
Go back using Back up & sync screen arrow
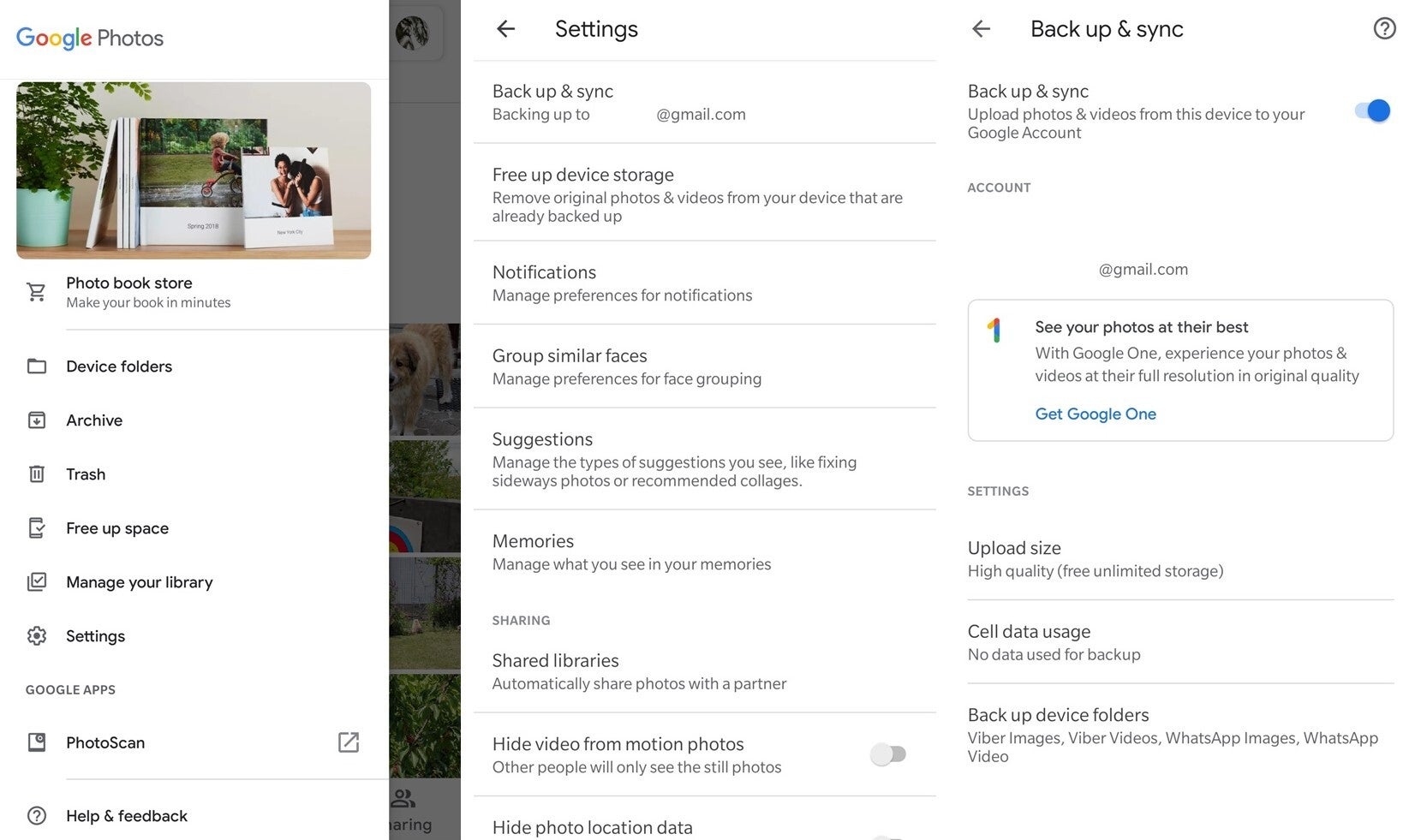click(x=981, y=29)
